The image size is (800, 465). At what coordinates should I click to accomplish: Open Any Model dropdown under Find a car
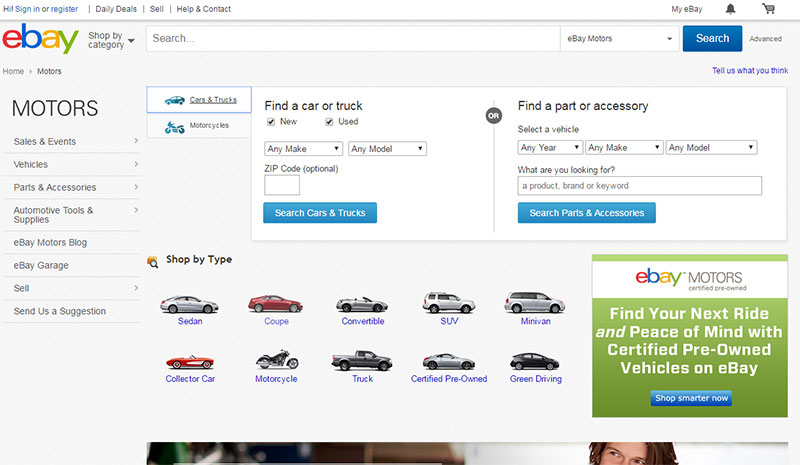pyautogui.click(x=387, y=149)
